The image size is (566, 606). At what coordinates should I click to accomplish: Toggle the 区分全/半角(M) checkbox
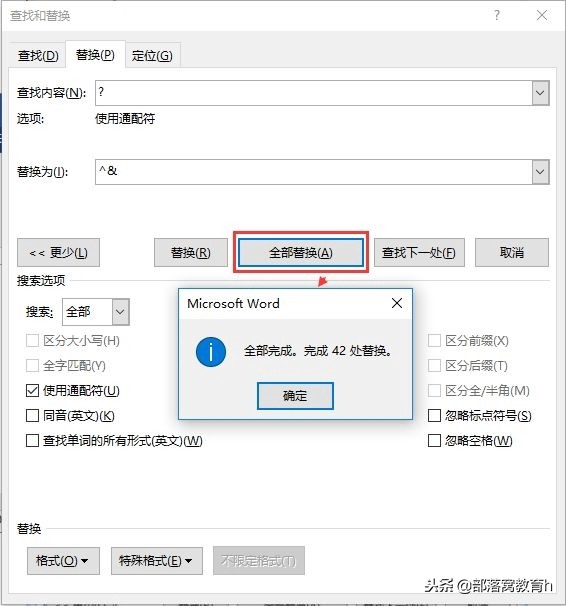[434, 391]
